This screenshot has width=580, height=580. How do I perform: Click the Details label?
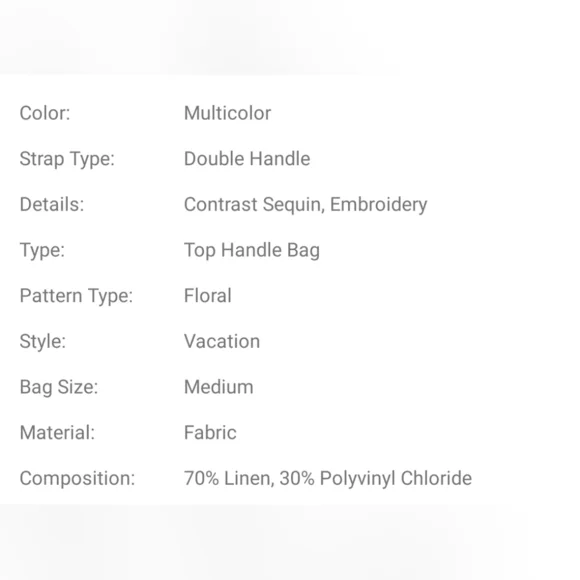pyautogui.click(x=52, y=205)
